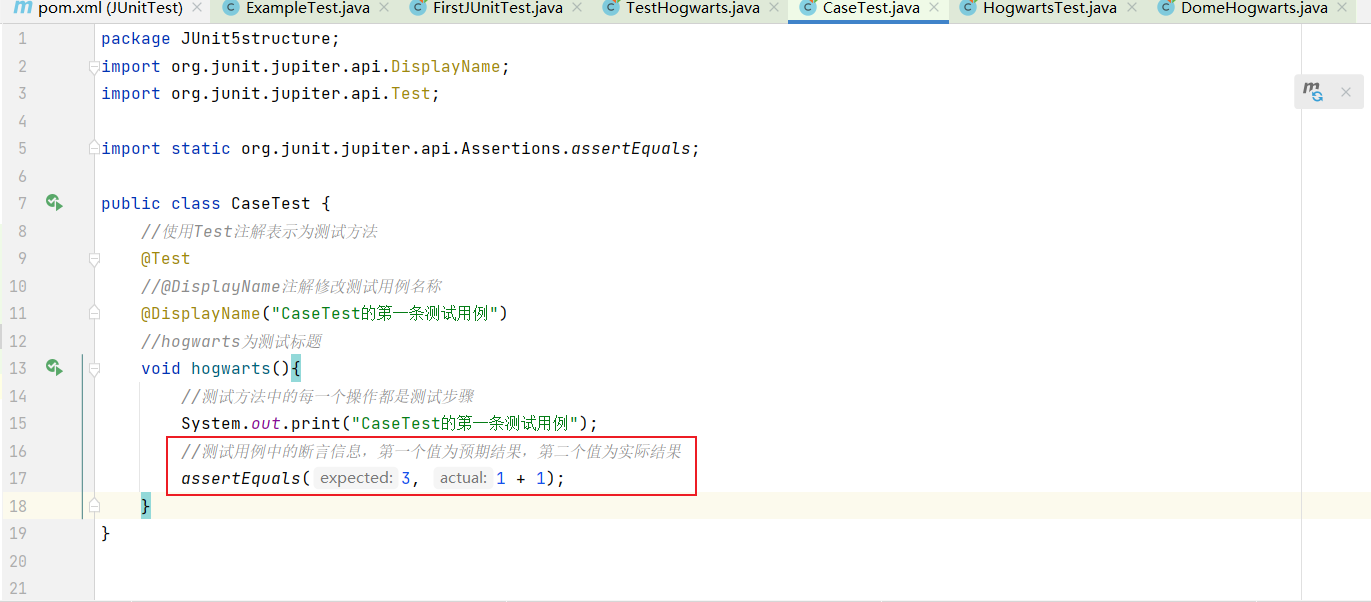Click the @DisplayName annotation on line 11
The image size is (1371, 602).
200,313
